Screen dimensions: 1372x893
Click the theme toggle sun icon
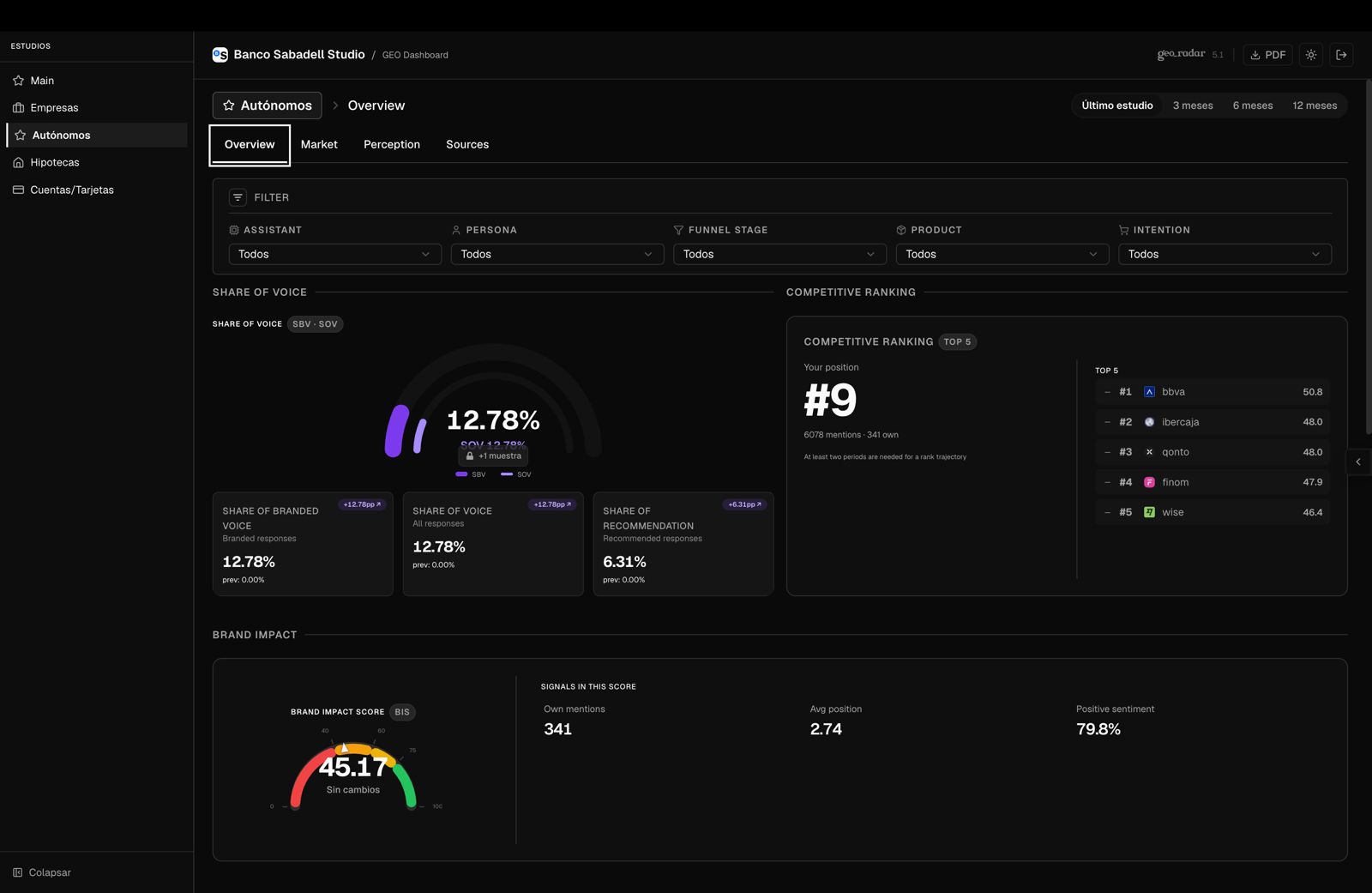point(1311,55)
